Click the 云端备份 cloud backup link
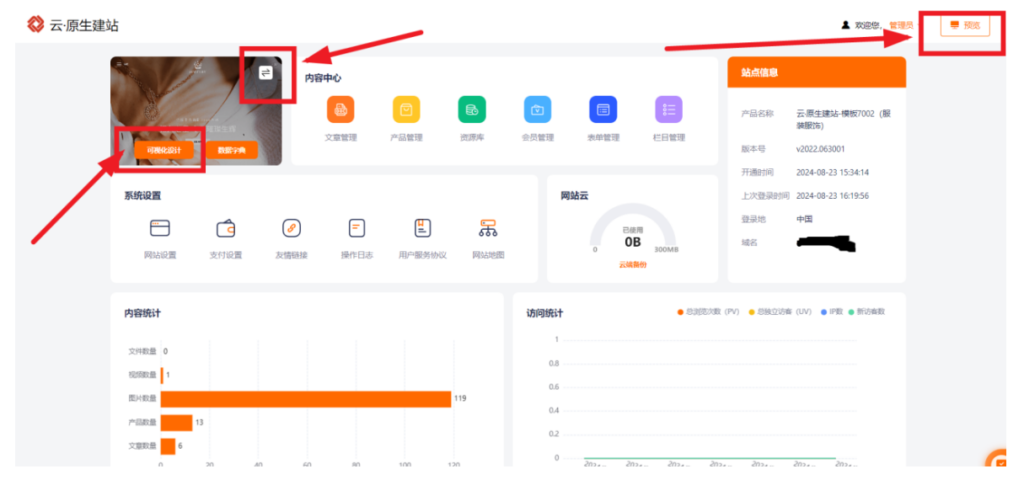The image size is (1024, 485). point(633,265)
